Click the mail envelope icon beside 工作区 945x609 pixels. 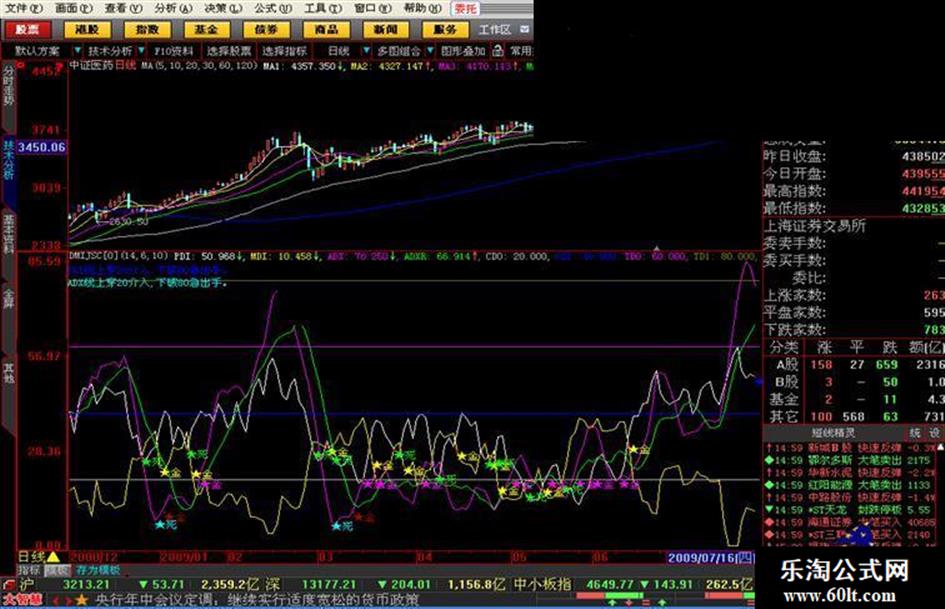coord(524,29)
